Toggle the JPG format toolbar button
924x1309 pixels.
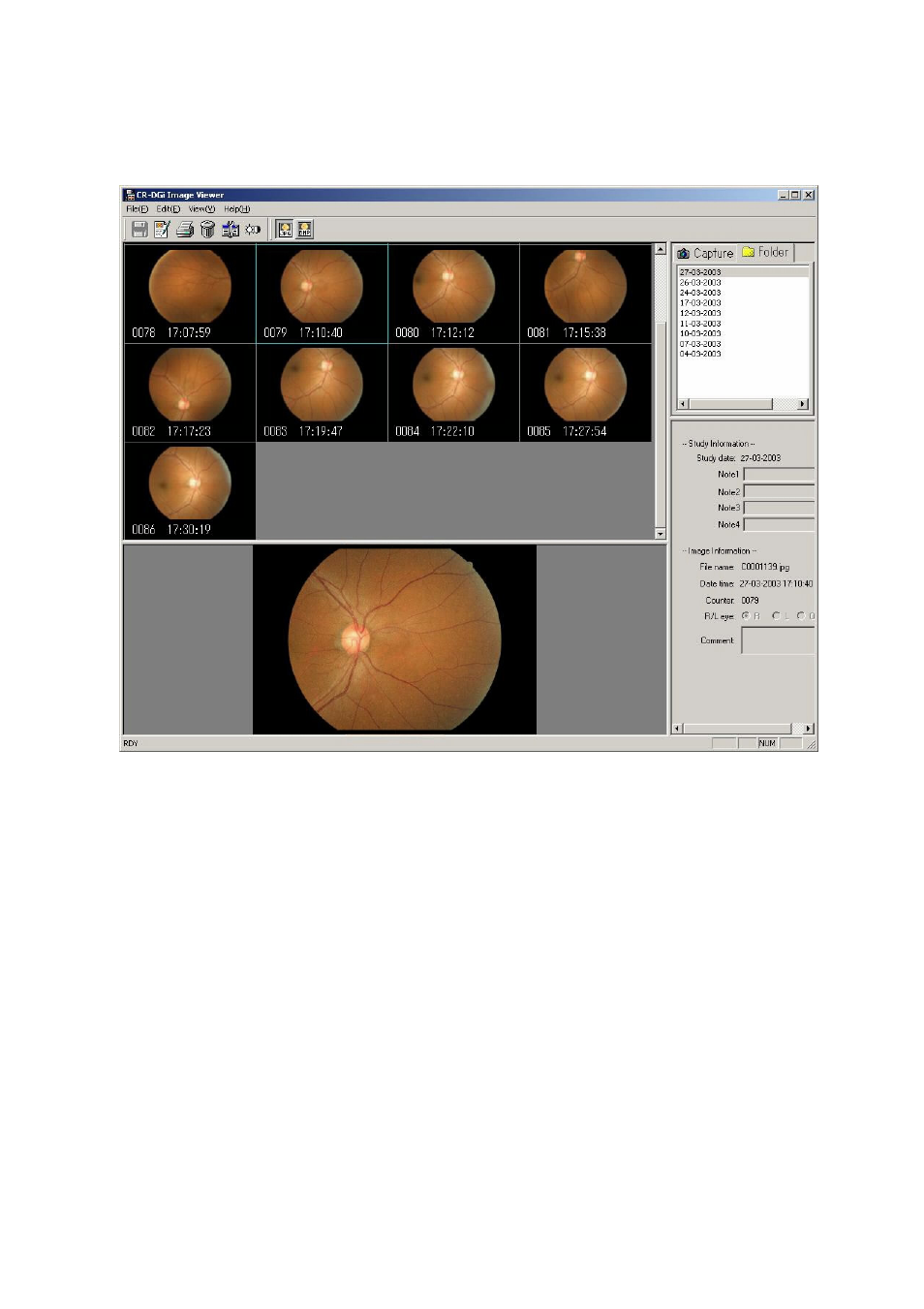click(x=285, y=230)
